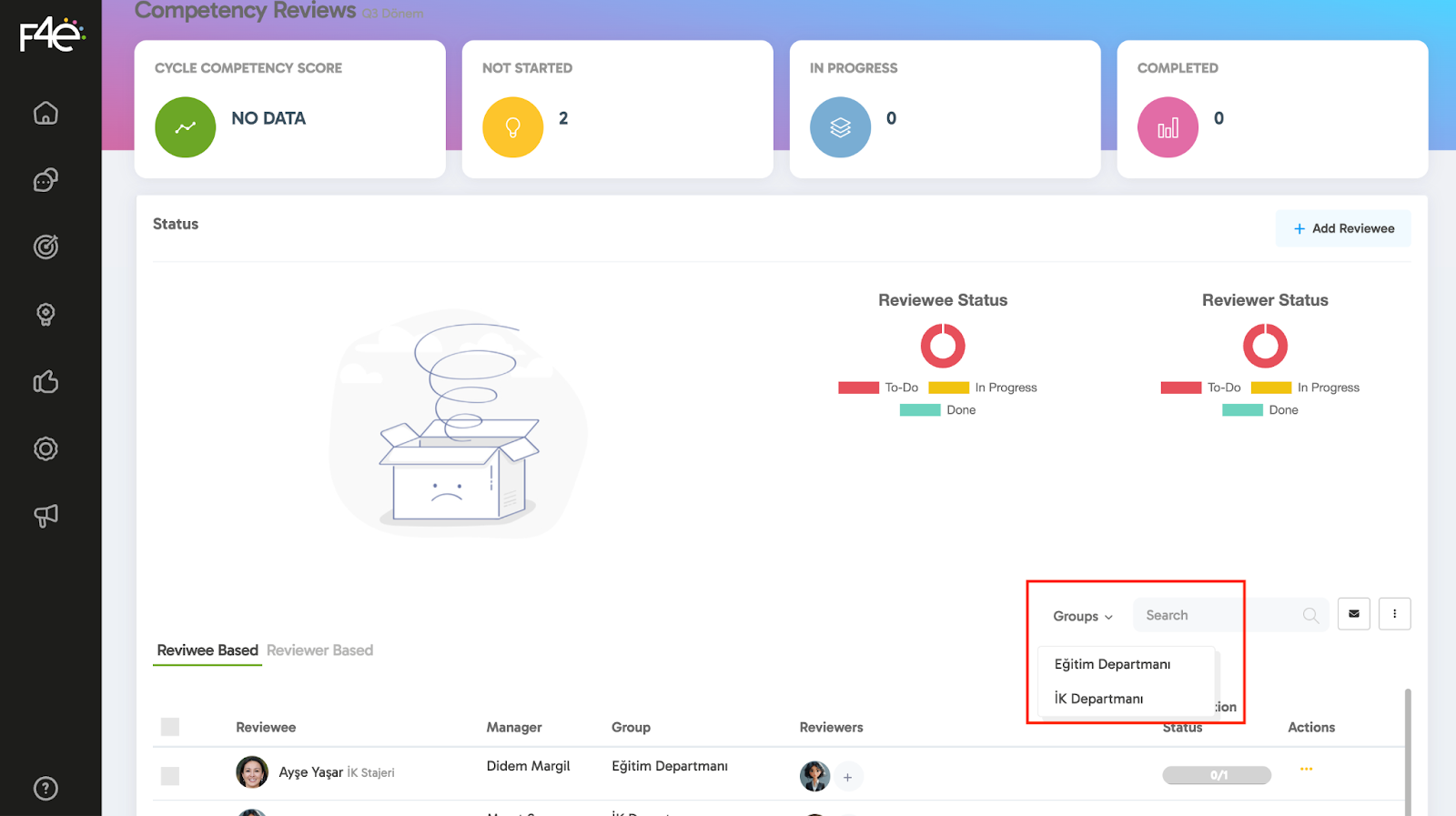Open the chat bubbles sidebar icon
Image resolution: width=1456 pixels, height=816 pixels.
(45, 180)
